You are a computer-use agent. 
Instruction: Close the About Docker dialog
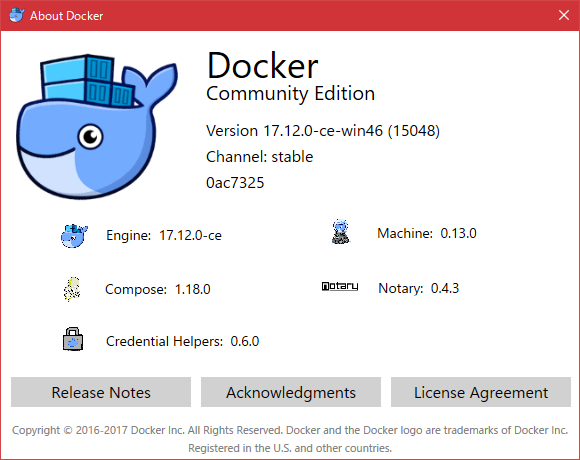(x=564, y=15)
